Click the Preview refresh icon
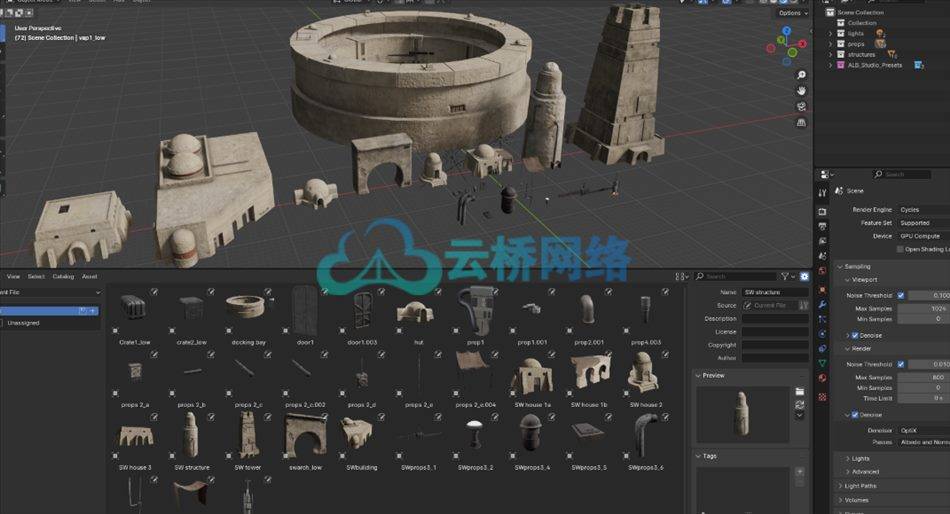950x514 pixels. click(800, 404)
